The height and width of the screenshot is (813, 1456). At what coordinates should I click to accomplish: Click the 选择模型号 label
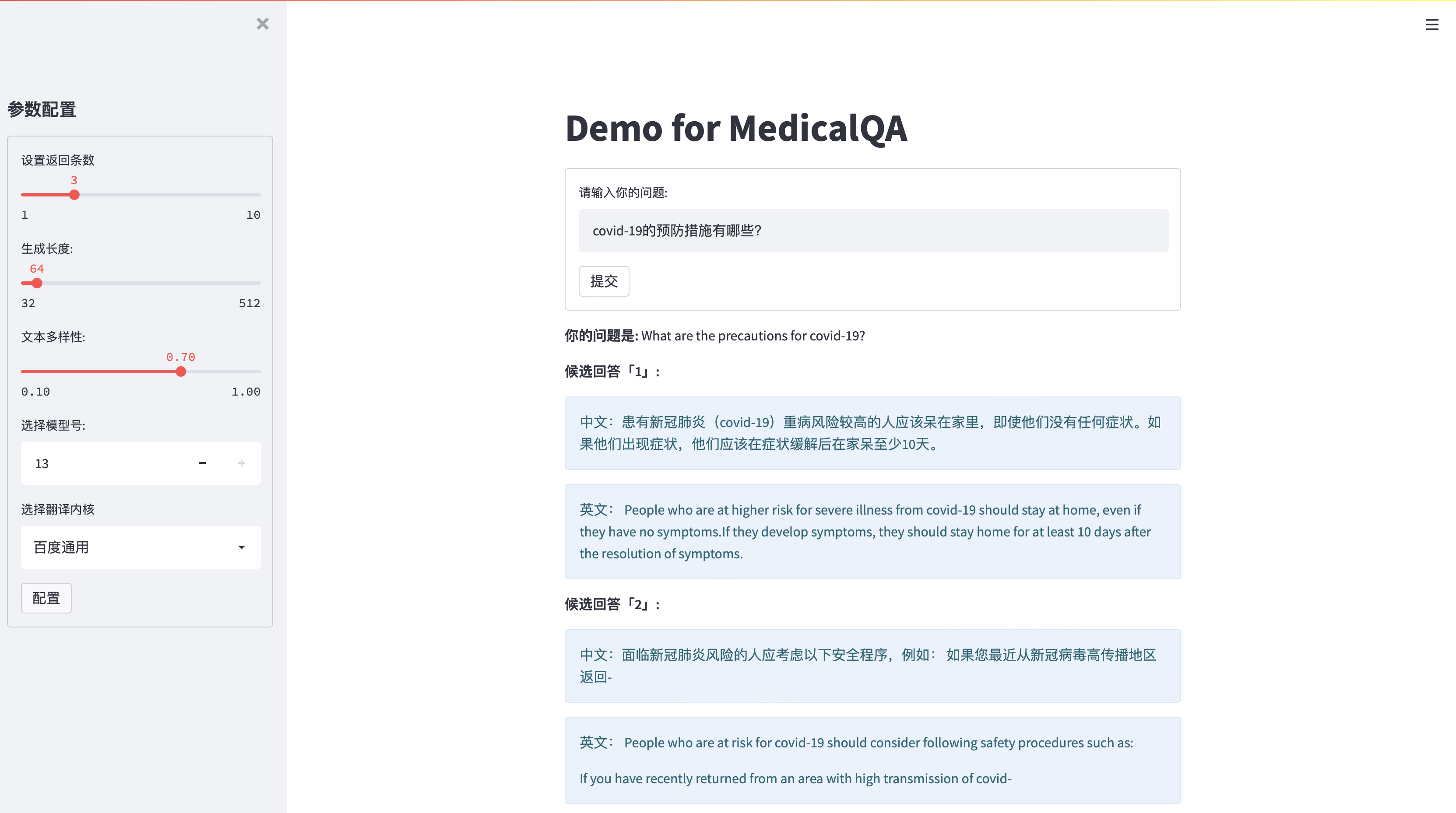point(53,425)
